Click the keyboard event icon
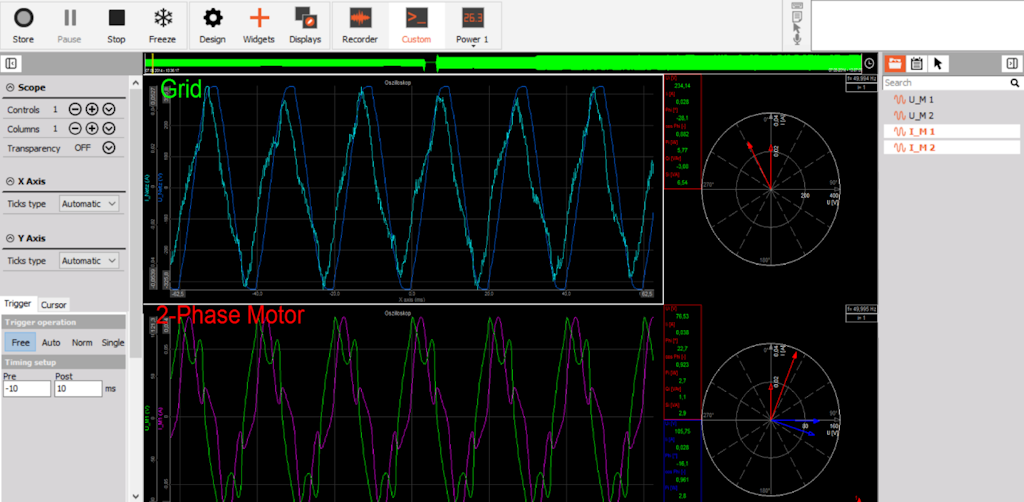 [x=797, y=5]
